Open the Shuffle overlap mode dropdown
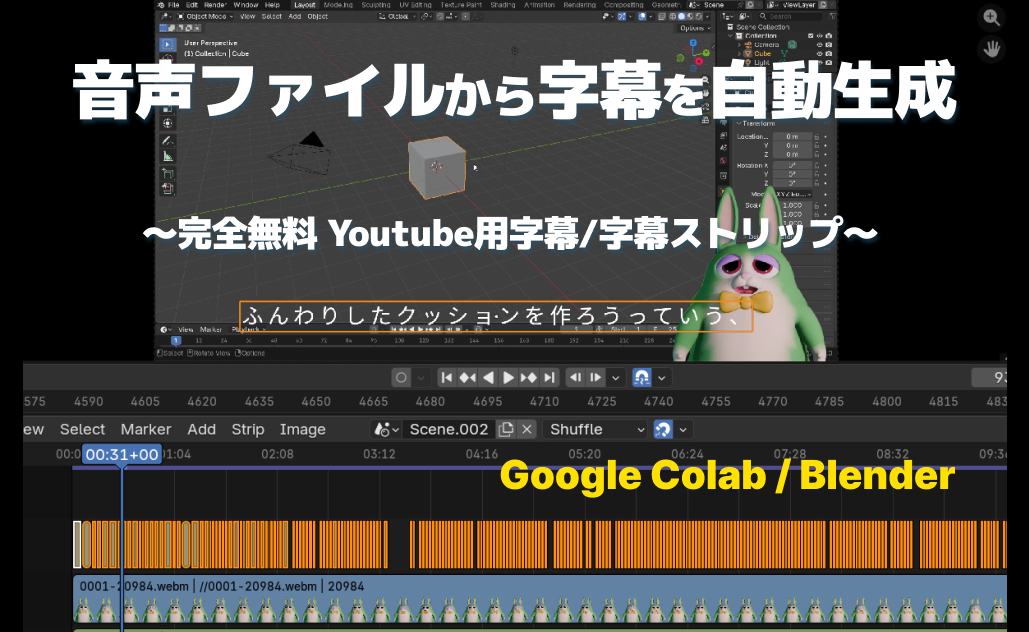This screenshot has width=1029, height=632. (597, 429)
